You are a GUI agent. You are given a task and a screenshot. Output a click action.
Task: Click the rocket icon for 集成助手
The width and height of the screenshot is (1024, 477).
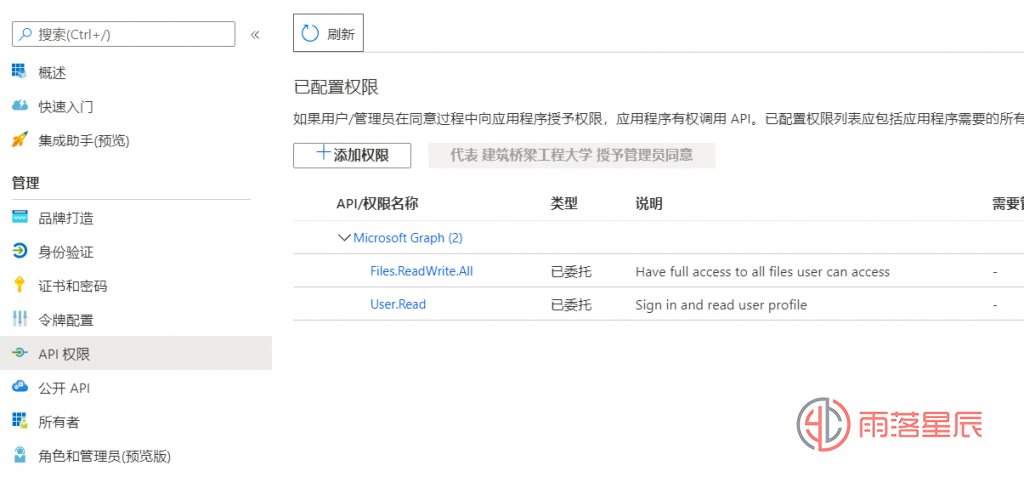tap(20, 140)
